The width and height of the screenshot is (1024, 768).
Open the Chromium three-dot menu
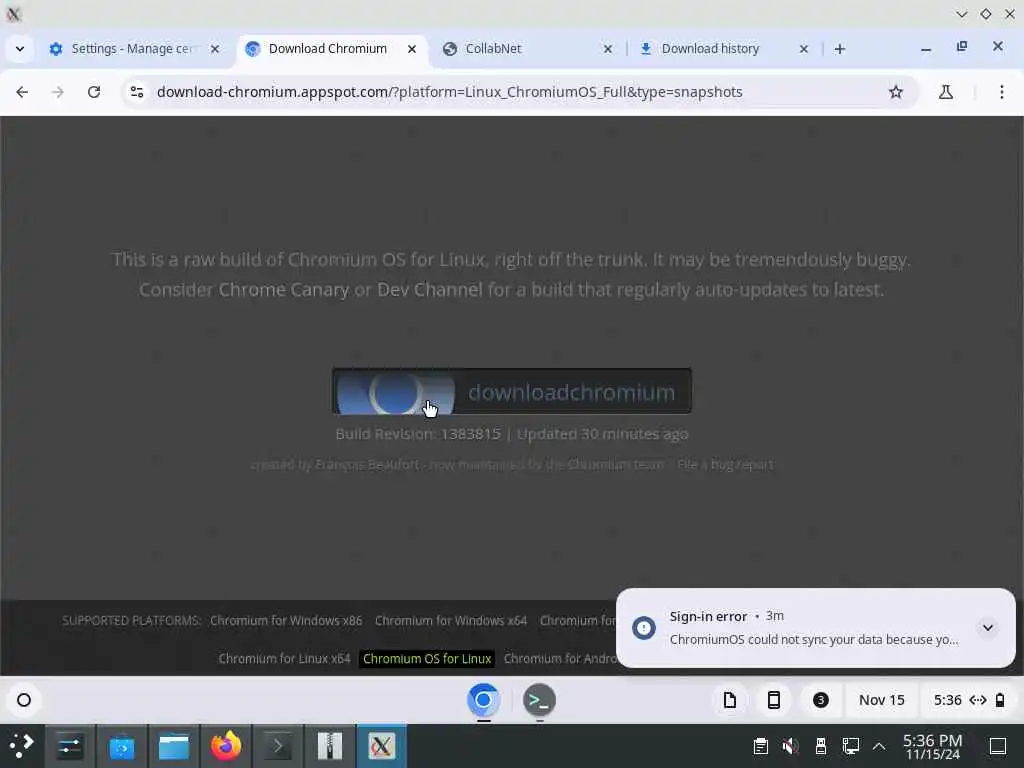pos(1002,92)
